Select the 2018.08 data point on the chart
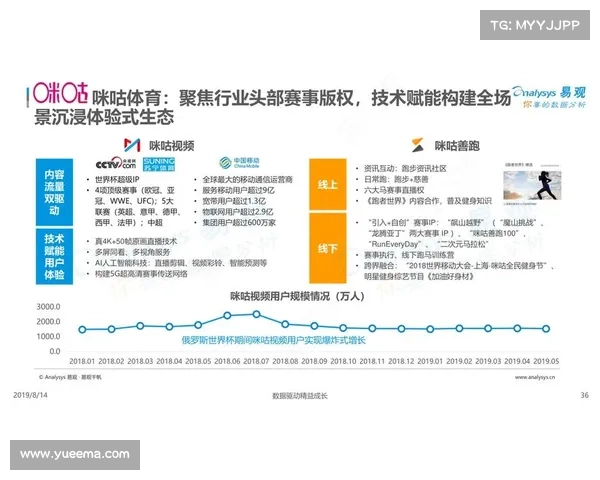 pyautogui.click(x=285, y=324)
